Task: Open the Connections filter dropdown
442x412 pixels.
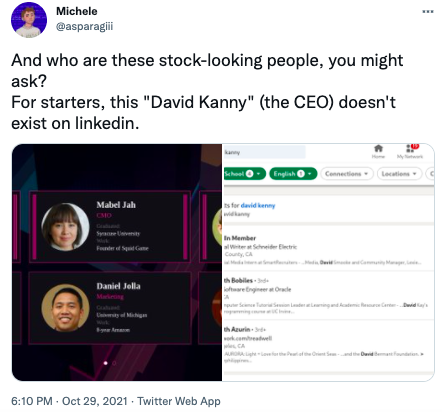Action: click(x=347, y=174)
